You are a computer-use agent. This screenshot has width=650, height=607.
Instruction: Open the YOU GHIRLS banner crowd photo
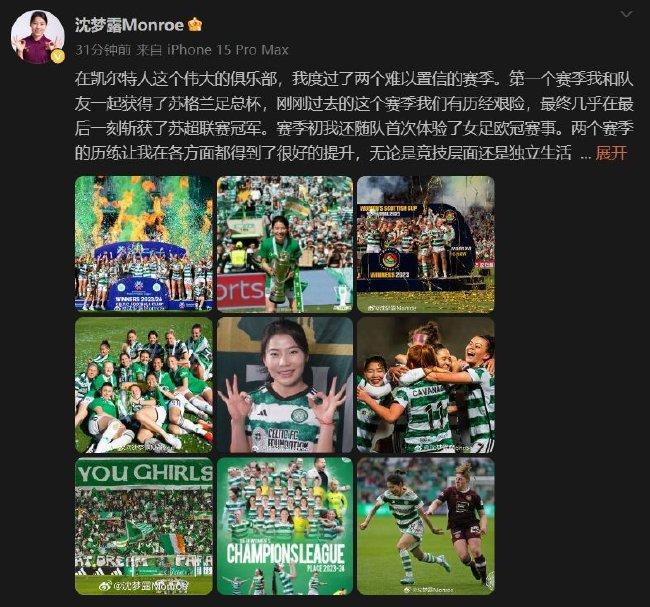click(144, 526)
